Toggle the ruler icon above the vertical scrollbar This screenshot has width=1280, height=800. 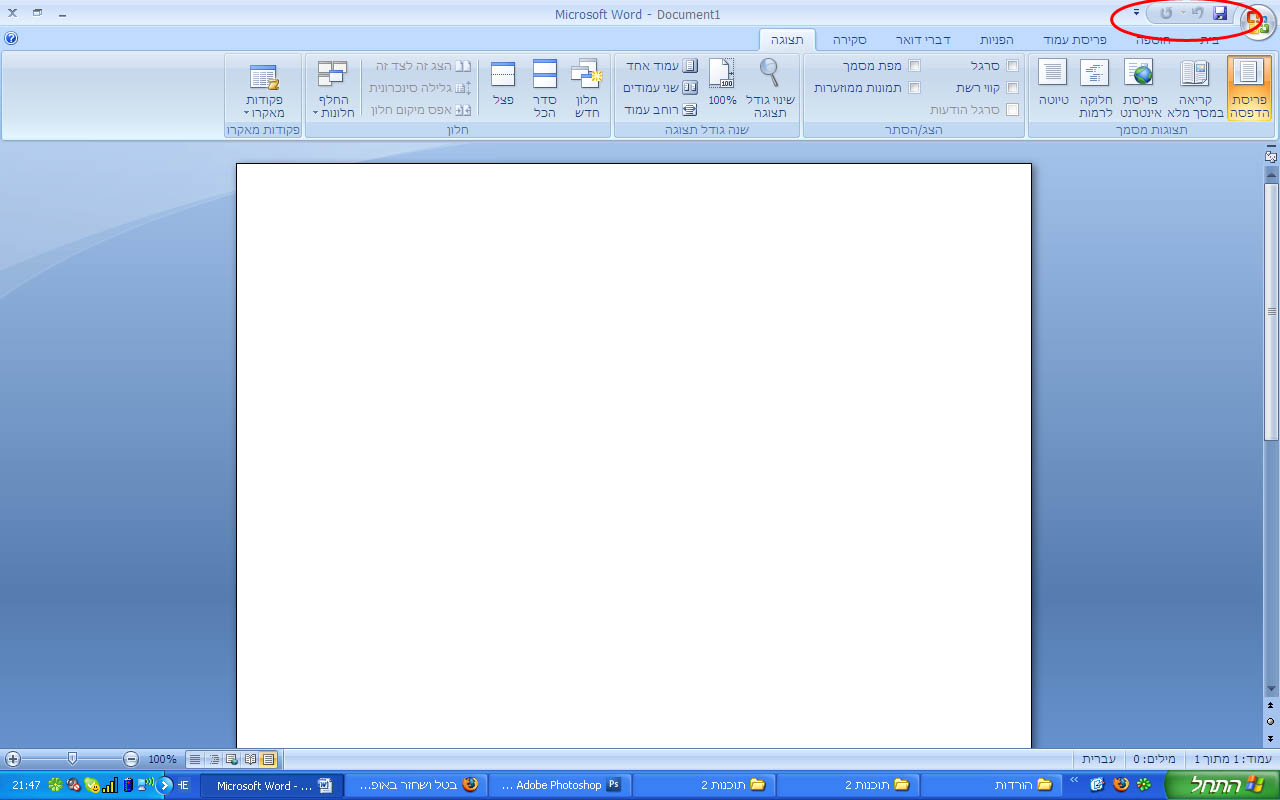1271,157
